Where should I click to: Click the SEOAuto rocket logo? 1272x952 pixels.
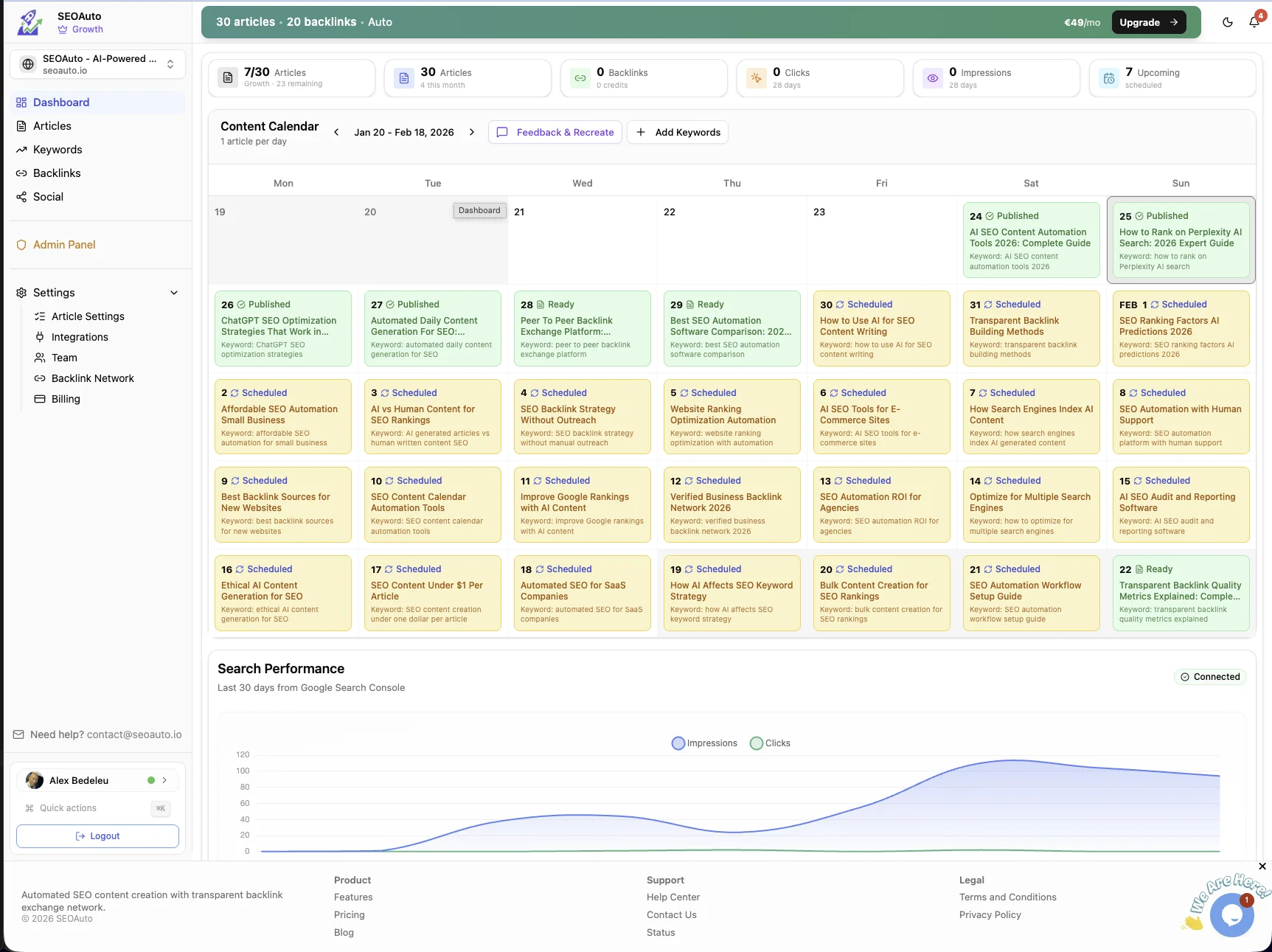click(30, 22)
